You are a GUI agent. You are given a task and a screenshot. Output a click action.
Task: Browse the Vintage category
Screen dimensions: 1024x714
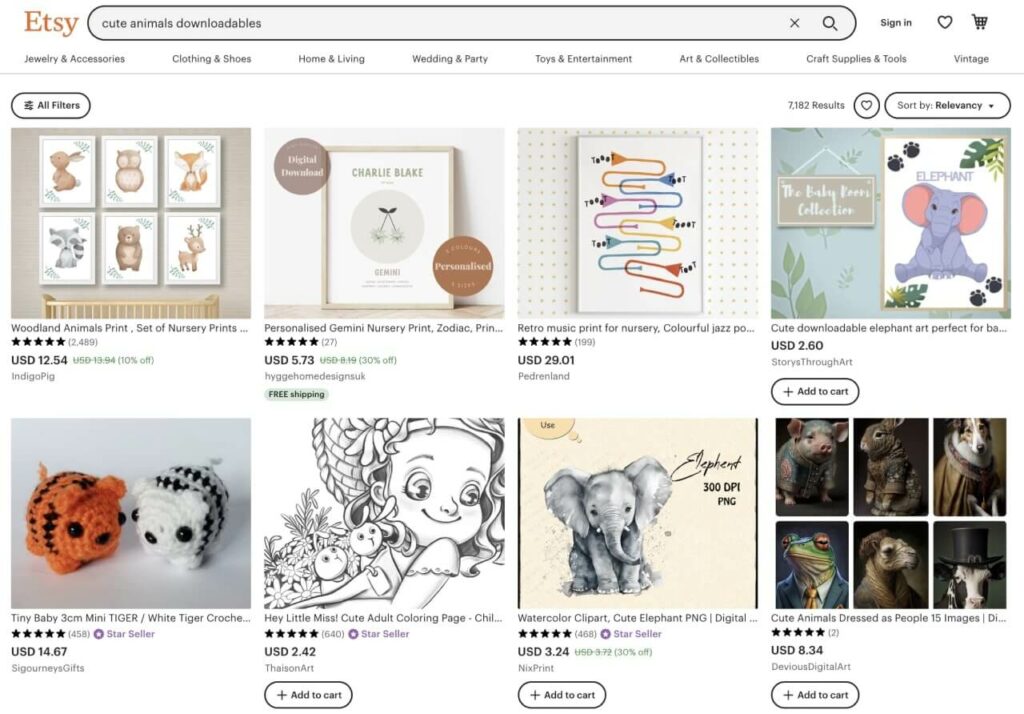[x=970, y=59]
